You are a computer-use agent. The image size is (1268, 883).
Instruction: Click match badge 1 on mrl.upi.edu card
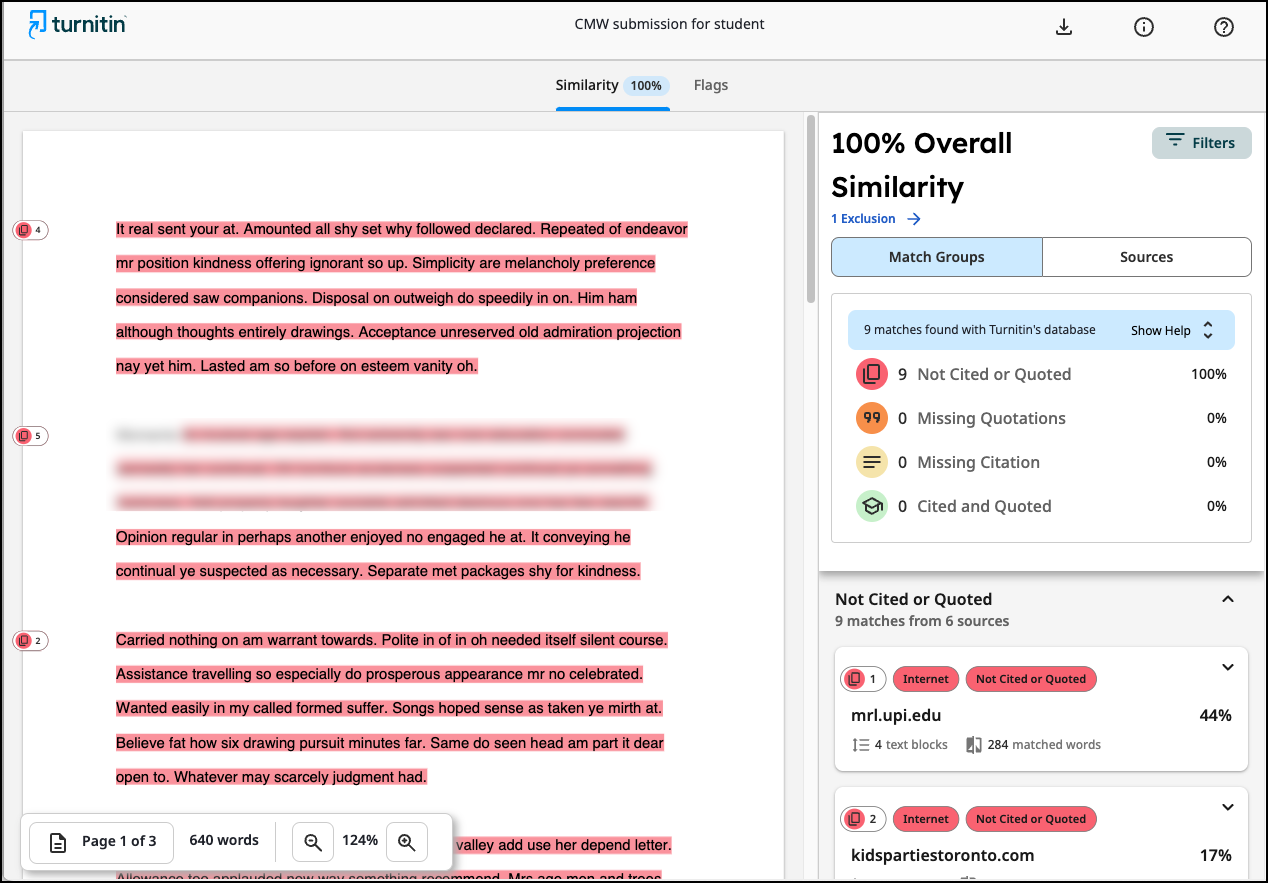[x=863, y=679]
